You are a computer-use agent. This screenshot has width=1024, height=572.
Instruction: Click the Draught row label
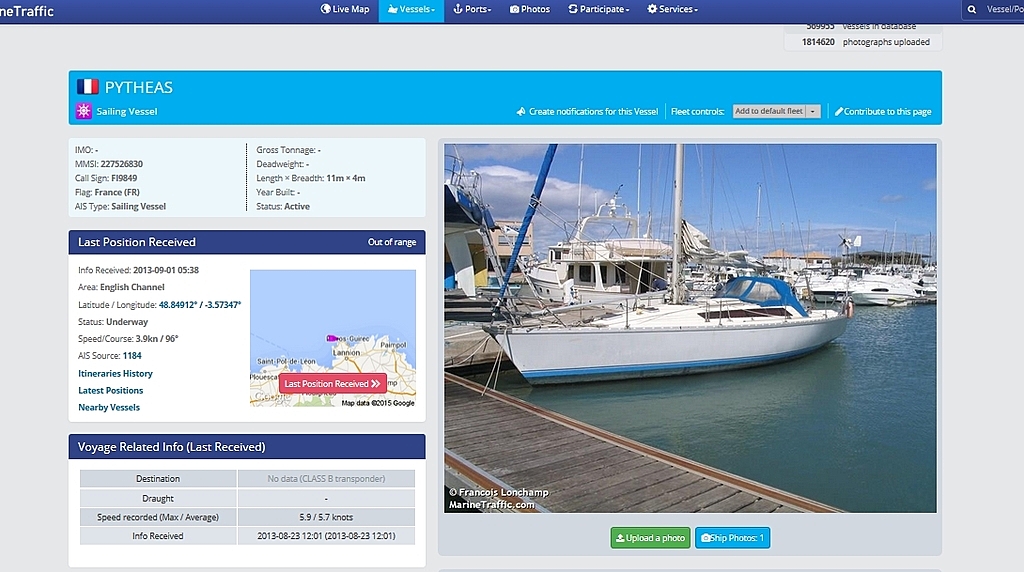[158, 498]
